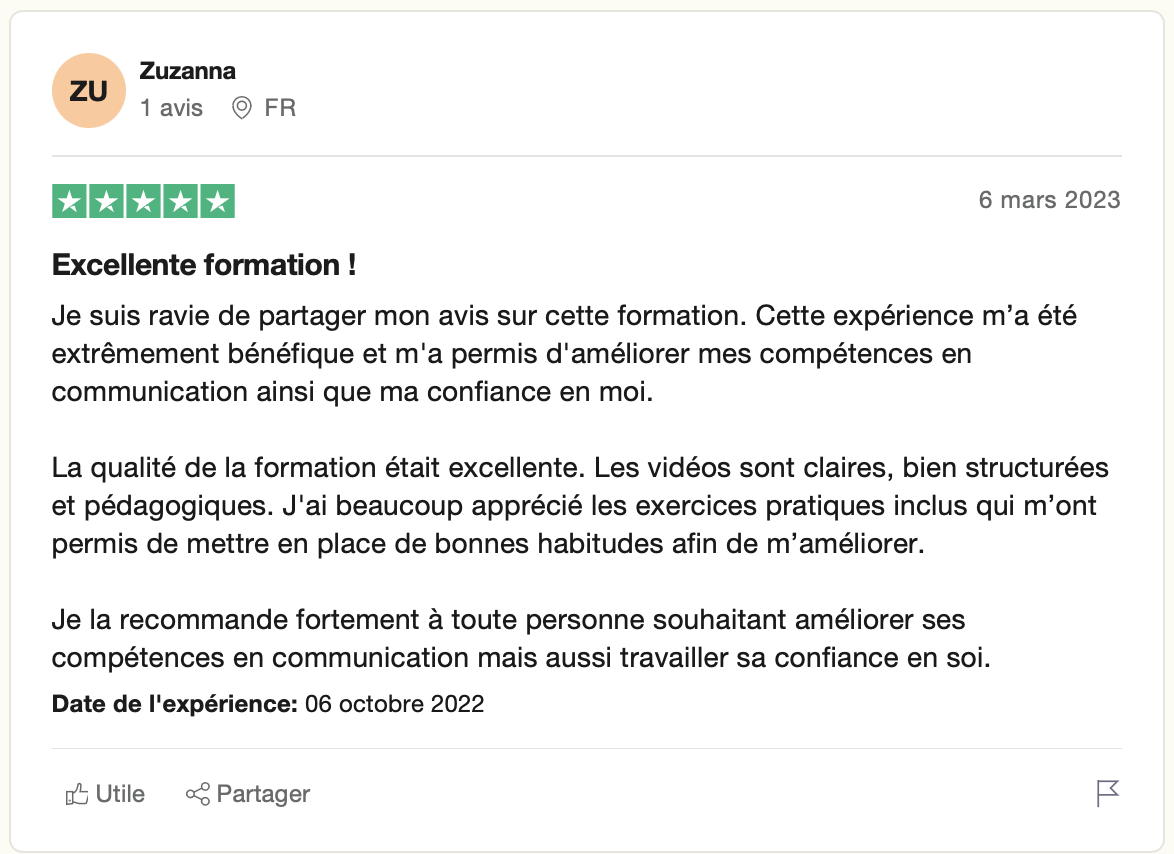The height and width of the screenshot is (854, 1174).
Task: Report the review with the flag icon
Action: pyautogui.click(x=1107, y=793)
